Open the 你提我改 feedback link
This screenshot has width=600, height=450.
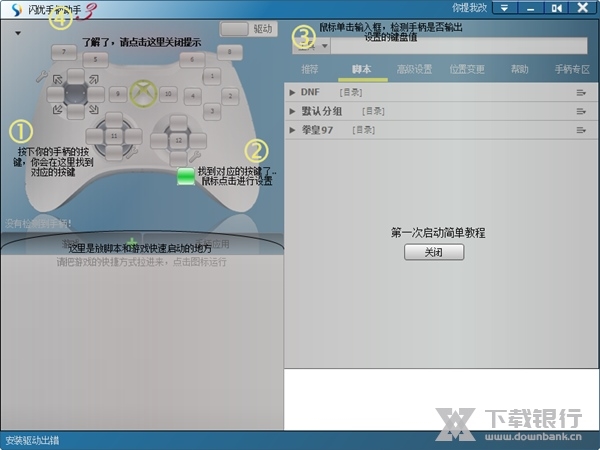click(470, 7)
